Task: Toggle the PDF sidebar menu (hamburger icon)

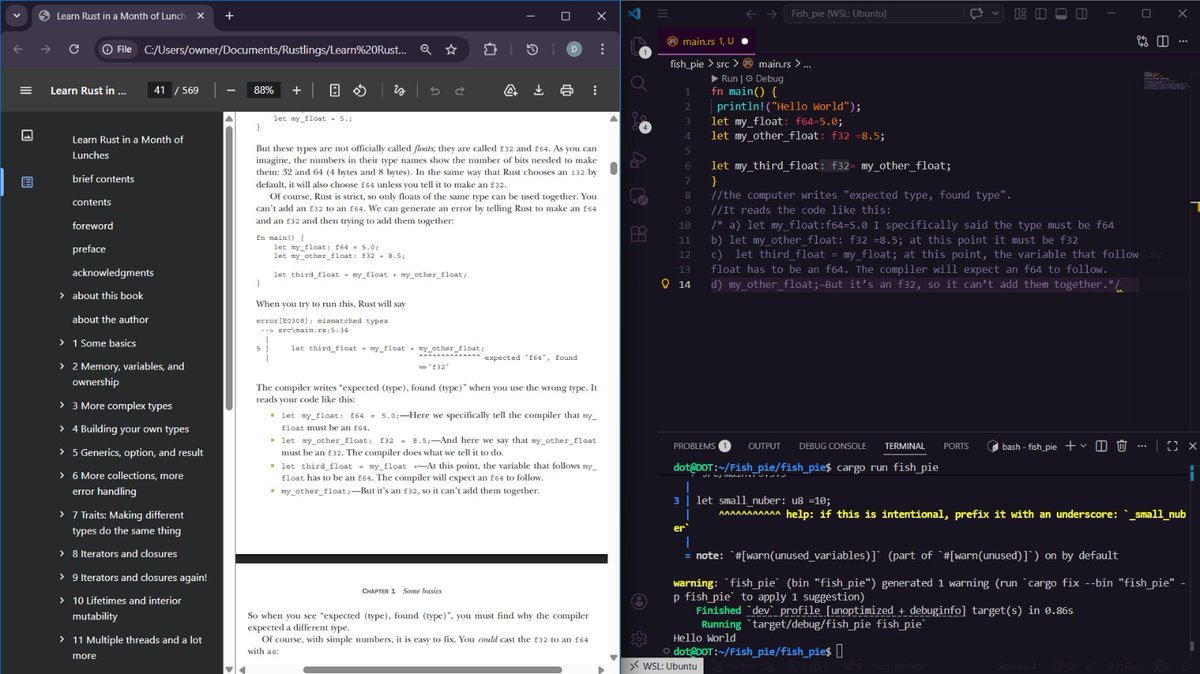Action: [x=26, y=90]
